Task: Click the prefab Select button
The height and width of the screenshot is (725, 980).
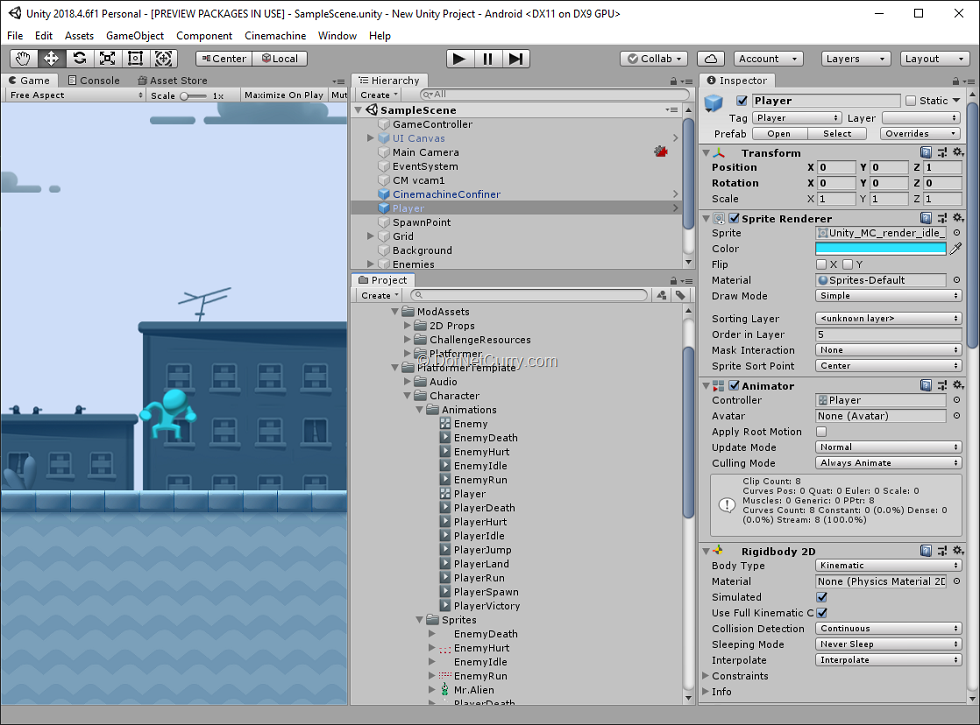Action: [x=837, y=134]
